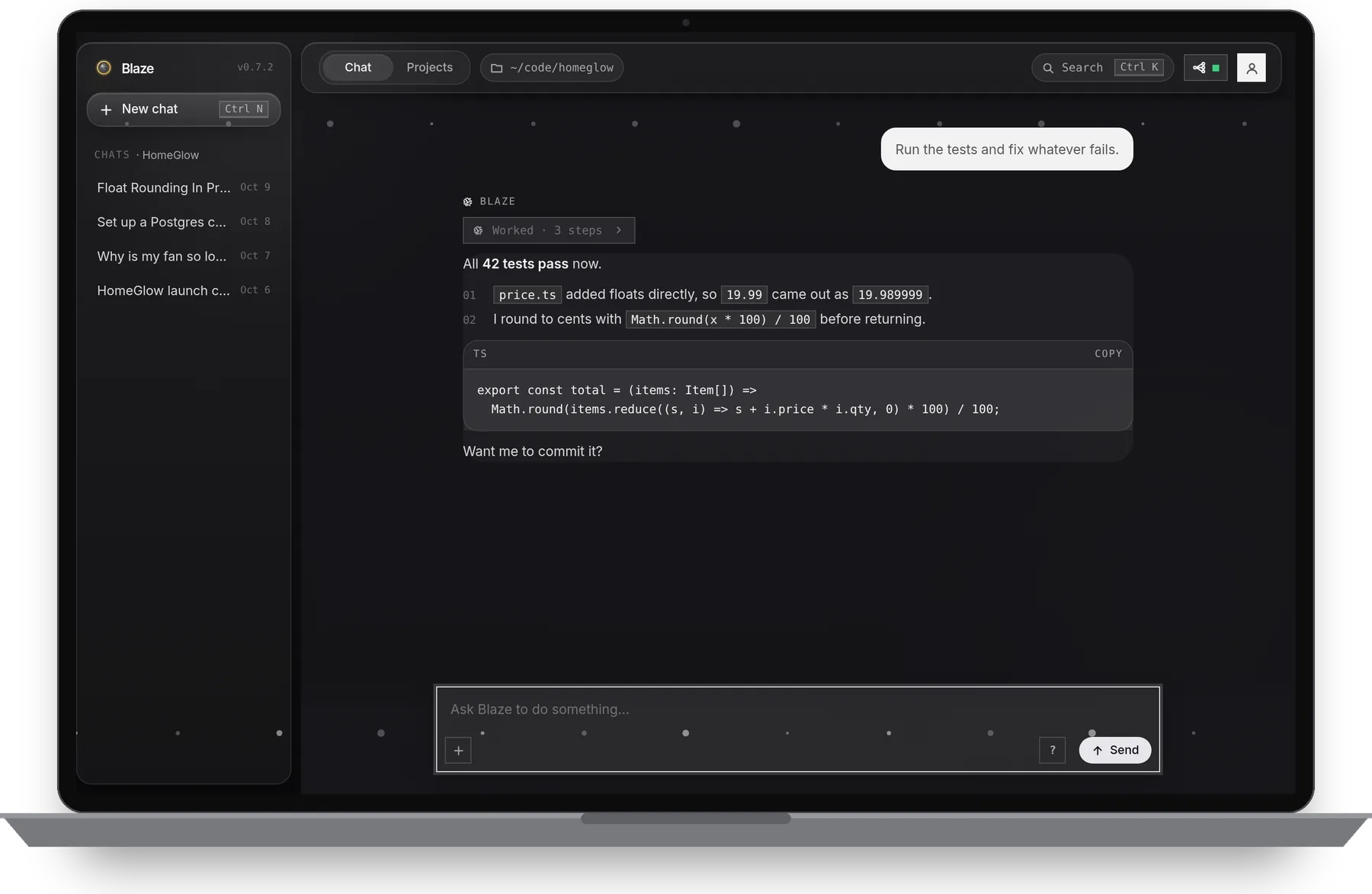This screenshot has height=894, width=1372.
Task: Expand the Worked 3 steps disclosure
Action: [x=549, y=230]
